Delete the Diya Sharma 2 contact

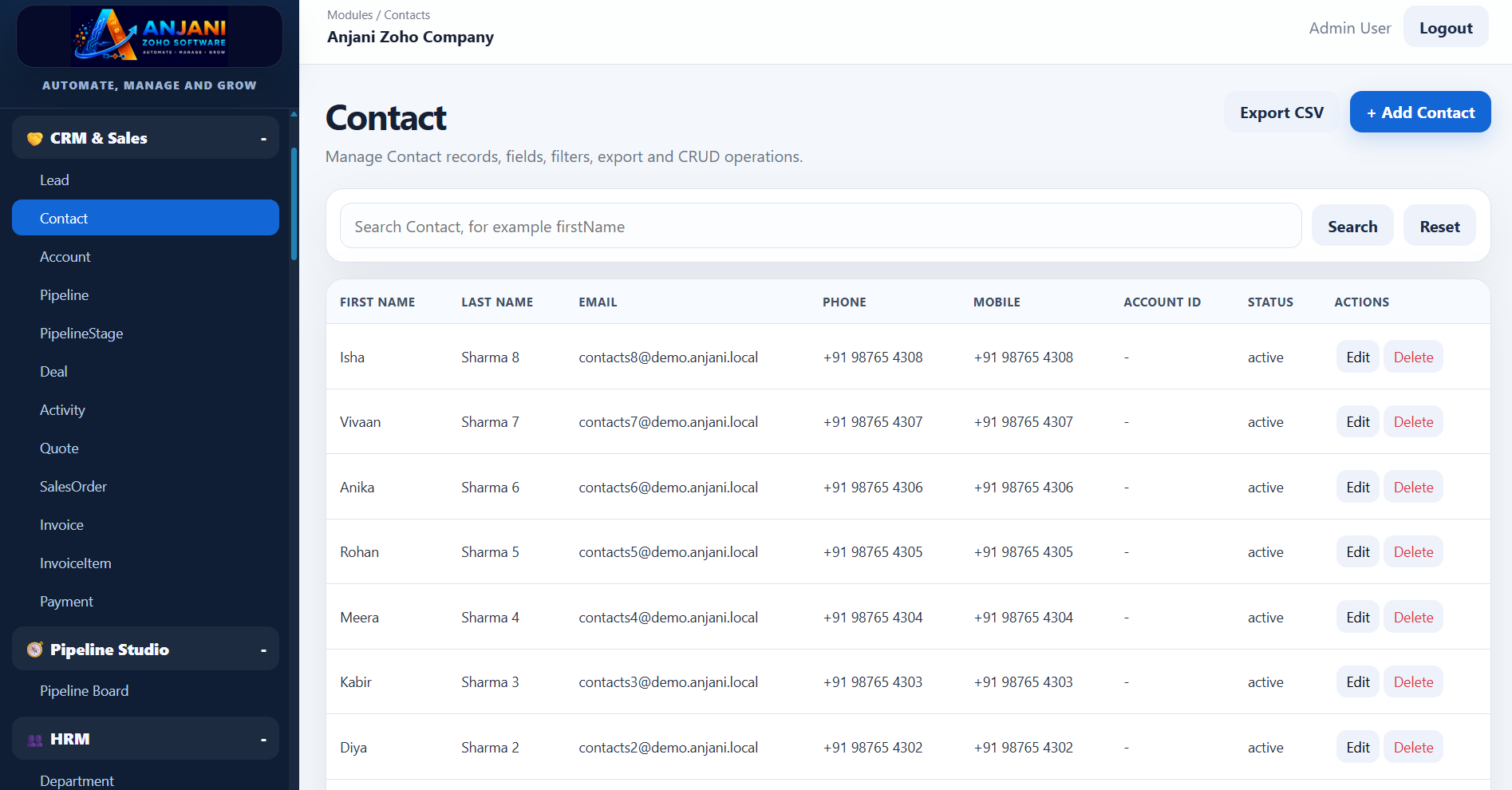(x=1413, y=748)
